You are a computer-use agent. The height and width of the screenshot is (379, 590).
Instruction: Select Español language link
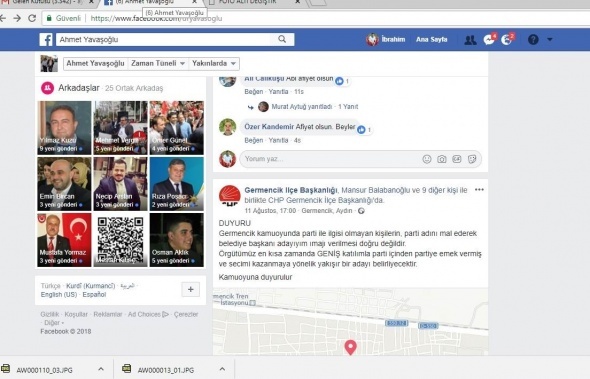coord(94,295)
